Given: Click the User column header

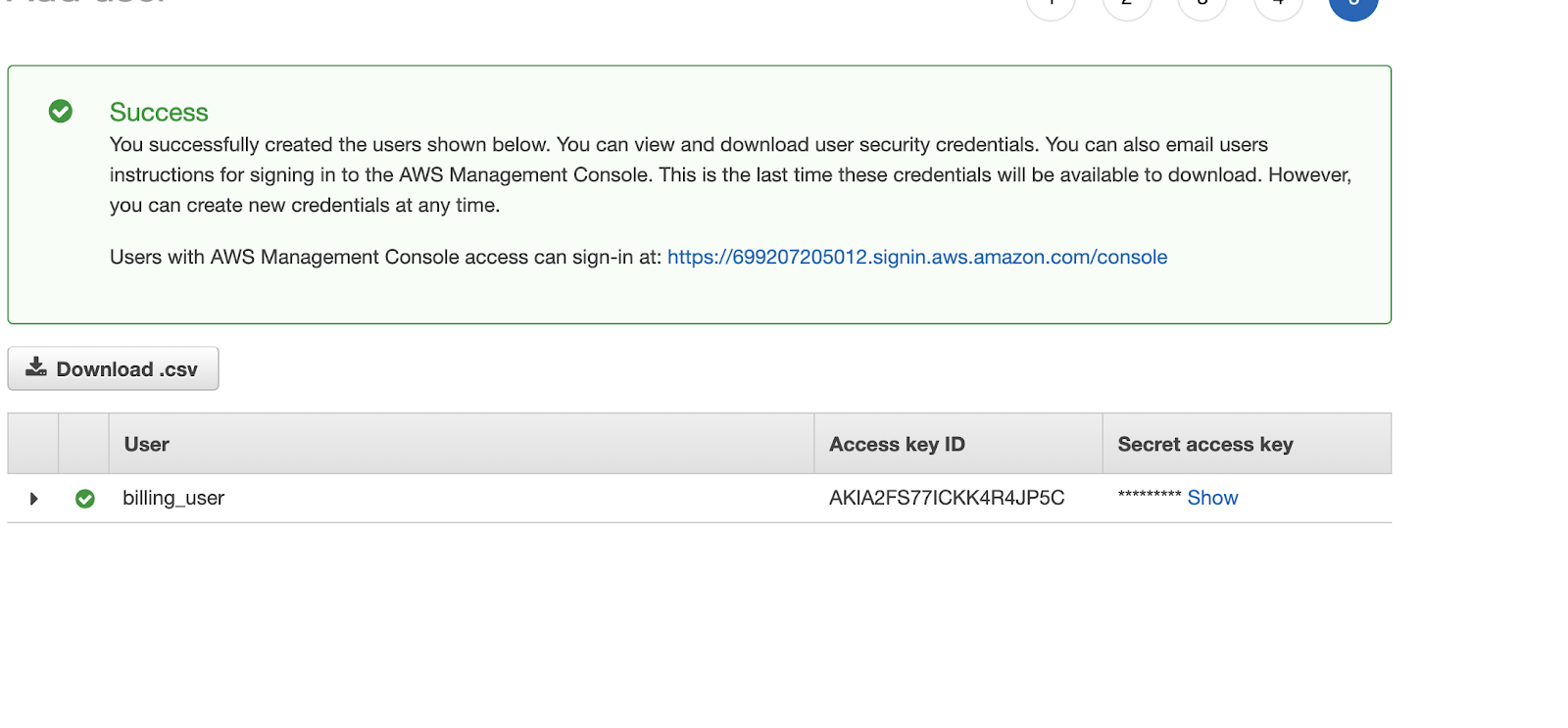Looking at the screenshot, I should click(147, 444).
